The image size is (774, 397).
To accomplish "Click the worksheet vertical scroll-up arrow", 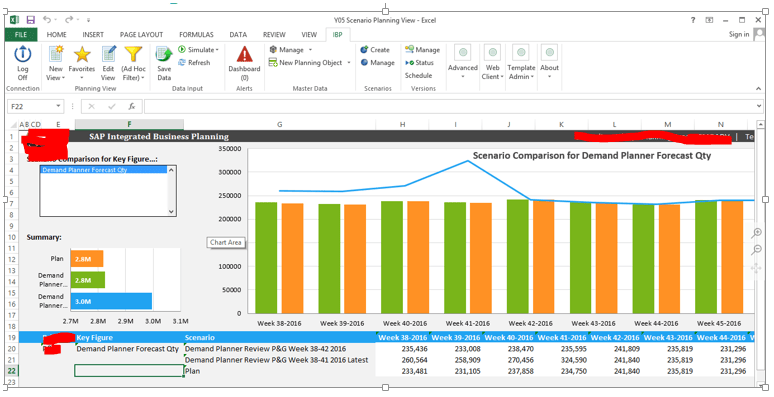I will pos(762,124).
